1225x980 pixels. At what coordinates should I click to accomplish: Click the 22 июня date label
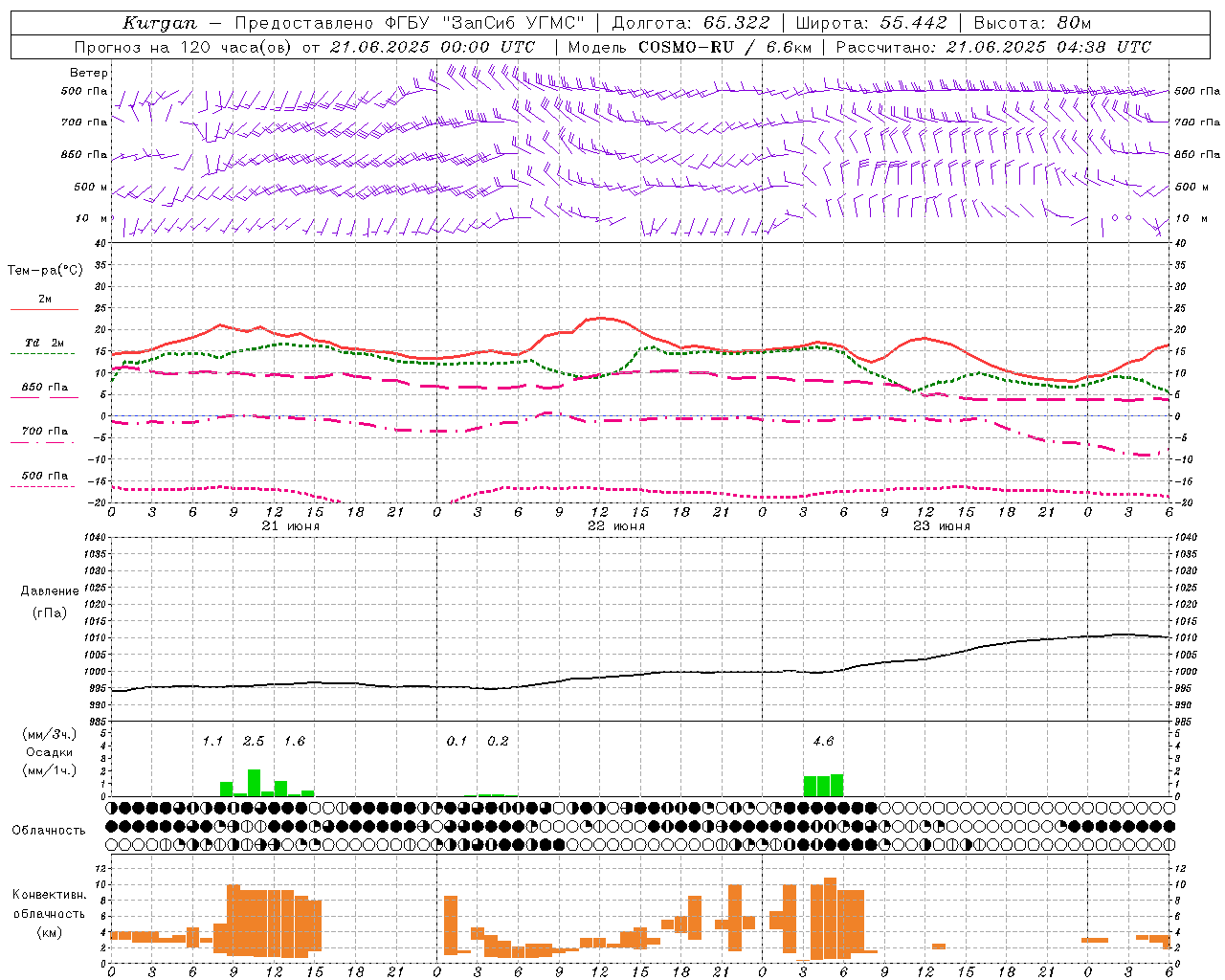[x=616, y=526]
